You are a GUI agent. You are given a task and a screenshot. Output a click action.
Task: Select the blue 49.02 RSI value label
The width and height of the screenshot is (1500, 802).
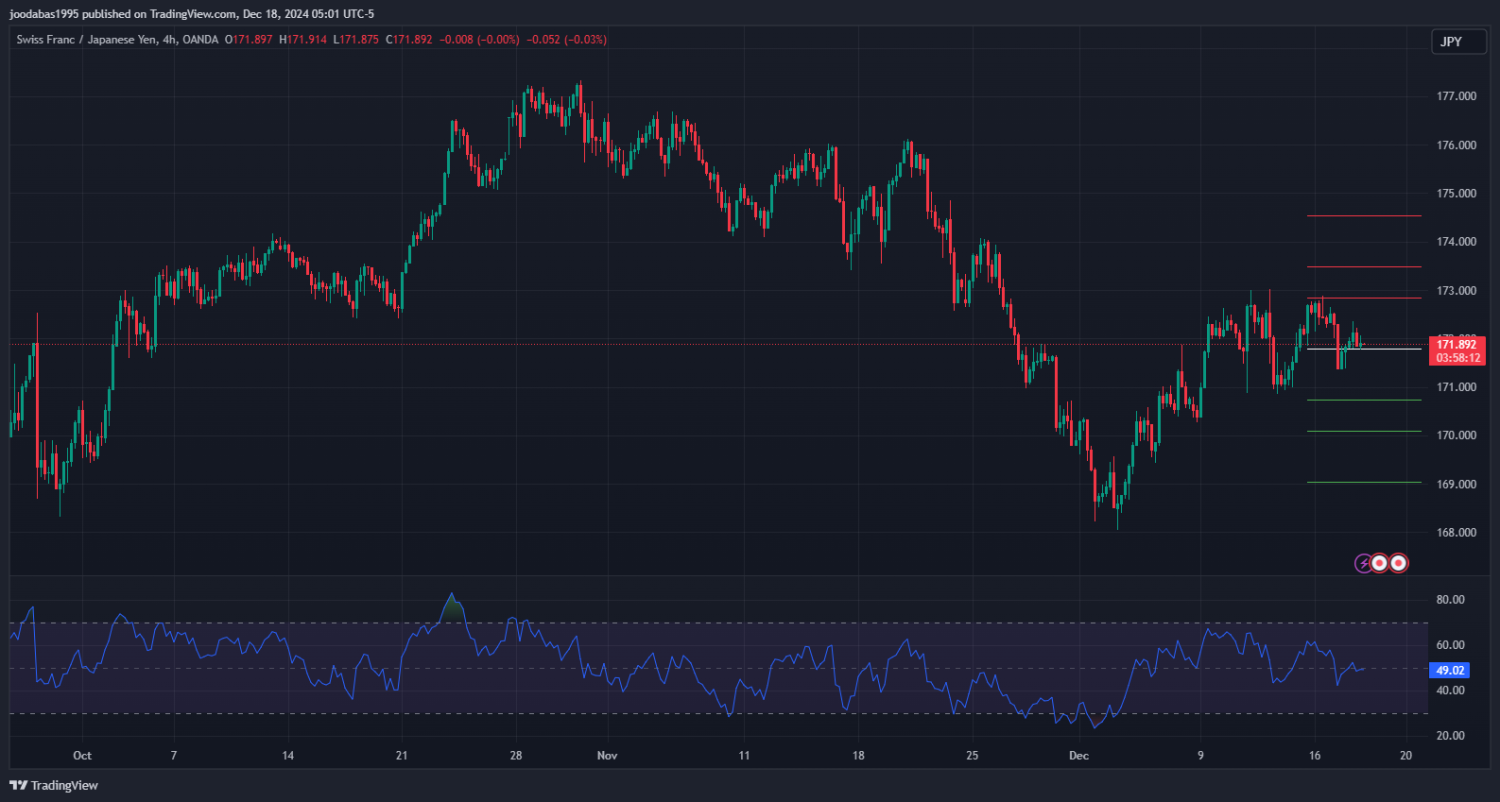[x=1450, y=671]
